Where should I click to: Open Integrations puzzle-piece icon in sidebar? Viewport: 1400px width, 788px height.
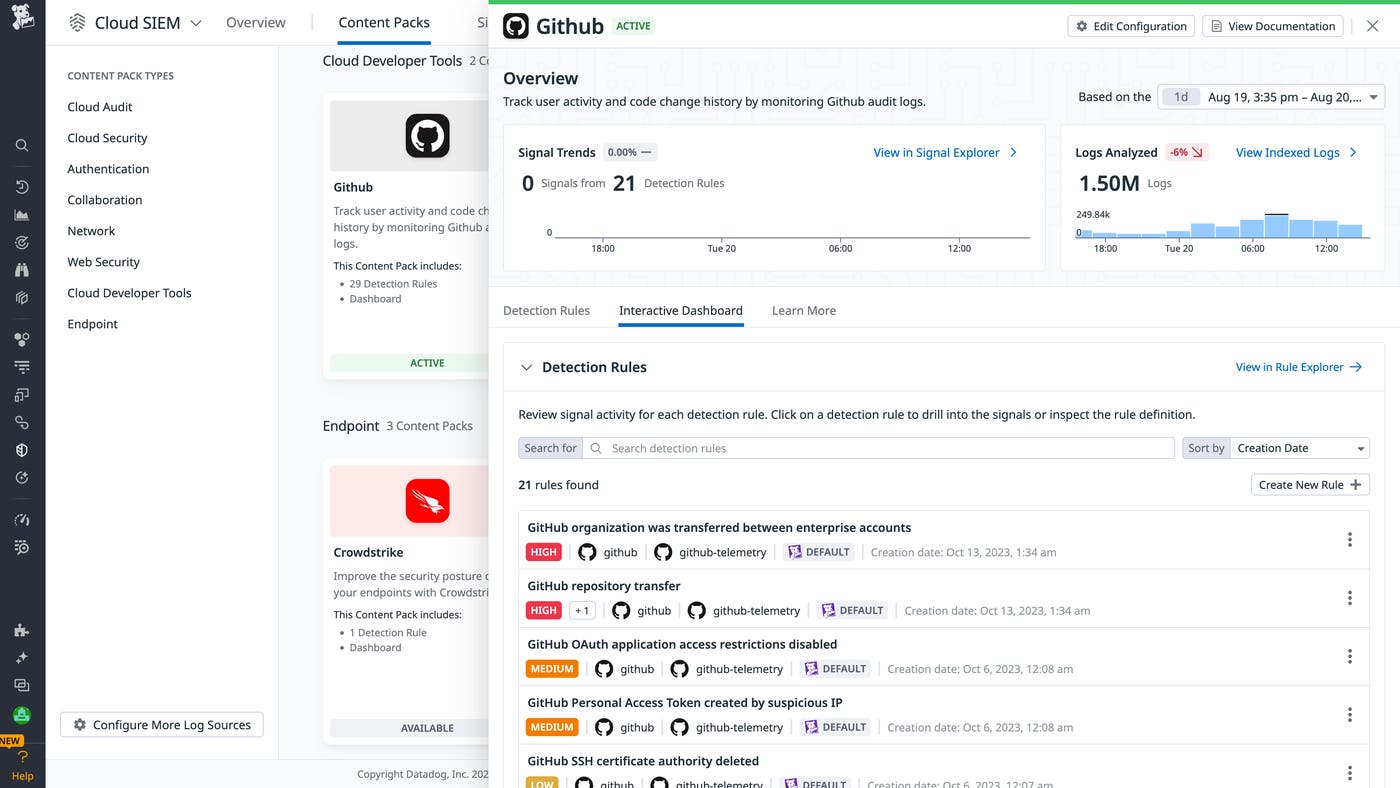click(22, 630)
